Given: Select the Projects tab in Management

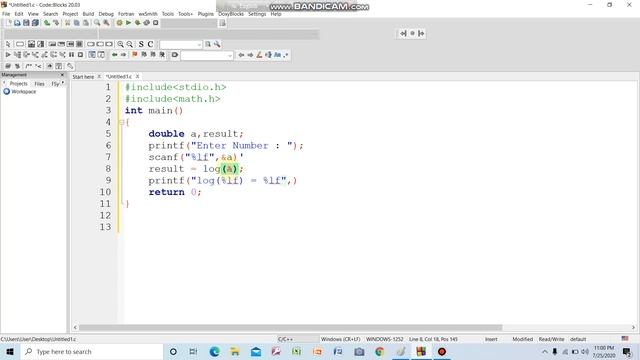Looking at the screenshot, I should (18, 84).
